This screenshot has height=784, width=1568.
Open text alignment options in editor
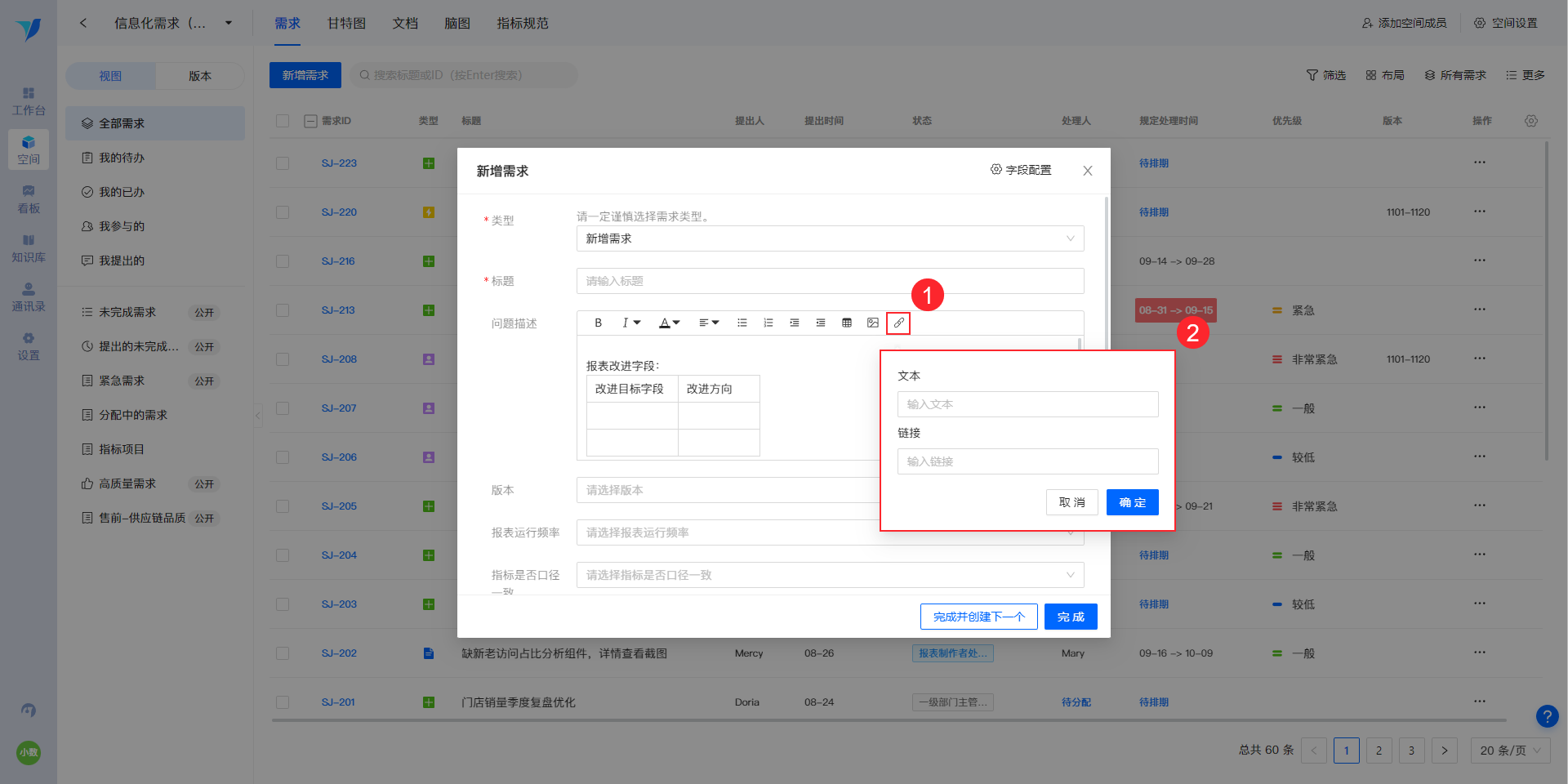tap(709, 323)
